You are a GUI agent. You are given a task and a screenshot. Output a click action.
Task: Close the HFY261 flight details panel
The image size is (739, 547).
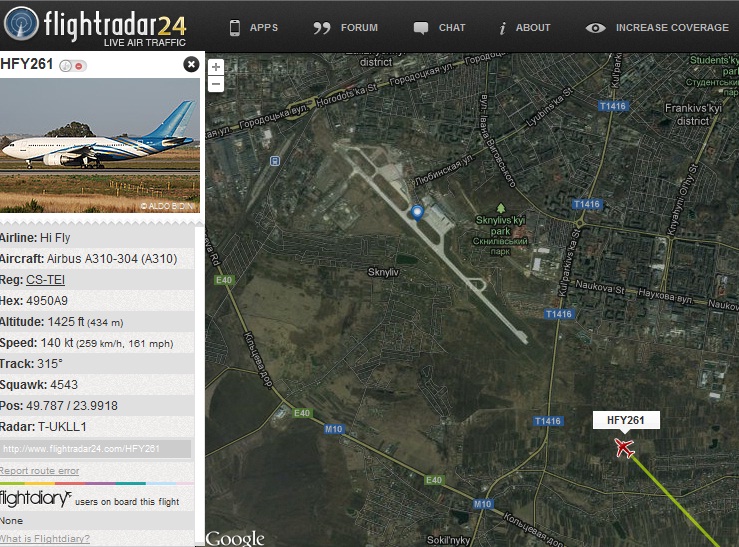(x=191, y=64)
